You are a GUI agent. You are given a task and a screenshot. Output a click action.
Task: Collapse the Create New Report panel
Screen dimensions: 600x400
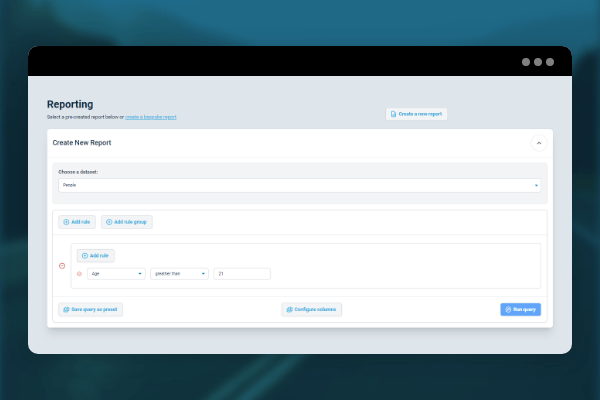tap(537, 143)
